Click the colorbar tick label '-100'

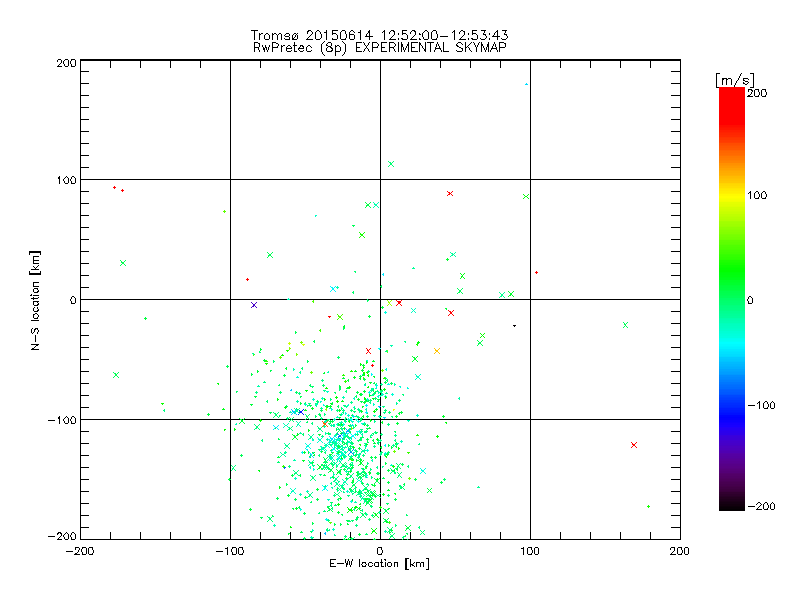pyautogui.click(x=761, y=406)
